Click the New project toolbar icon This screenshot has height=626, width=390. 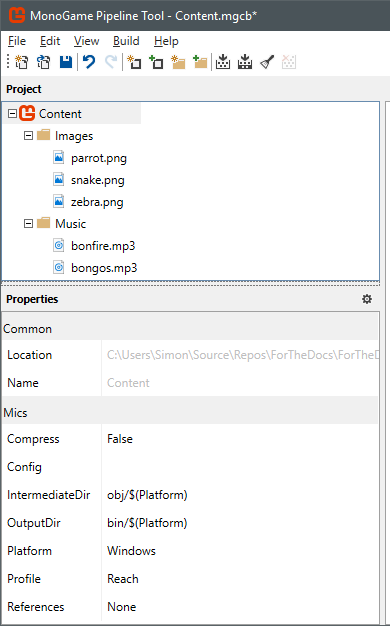(22, 62)
